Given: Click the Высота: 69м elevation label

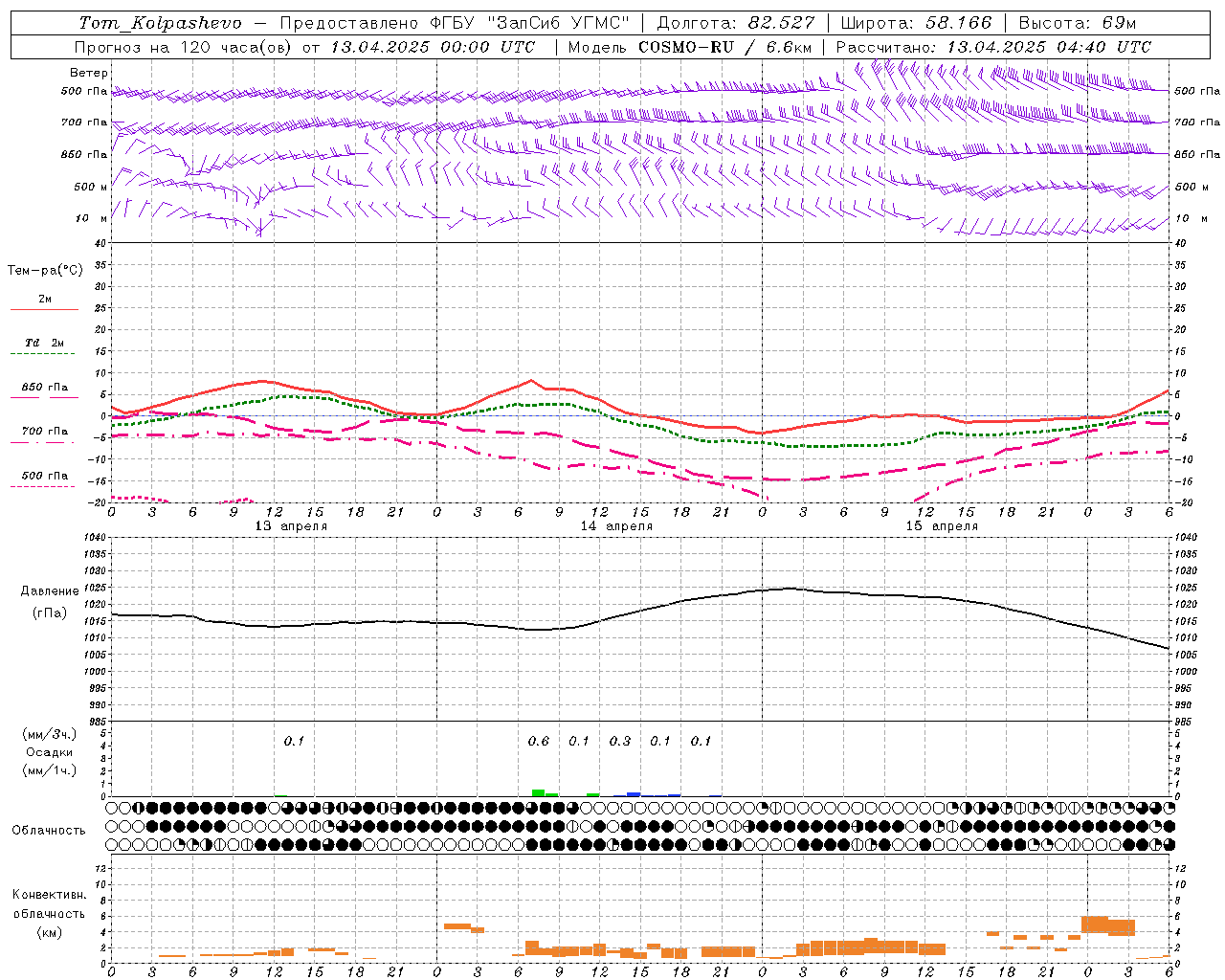Looking at the screenshot, I should click(x=1078, y=22).
